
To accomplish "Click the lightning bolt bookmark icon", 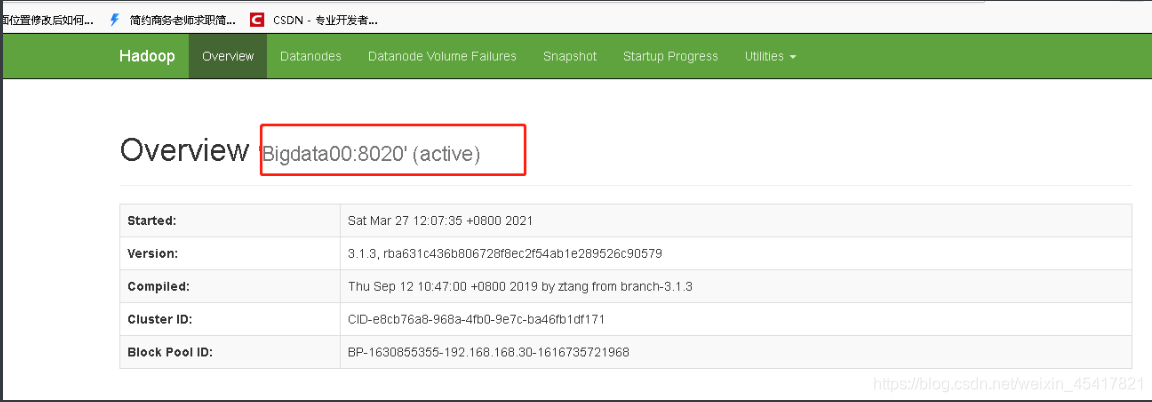I will [114, 20].
